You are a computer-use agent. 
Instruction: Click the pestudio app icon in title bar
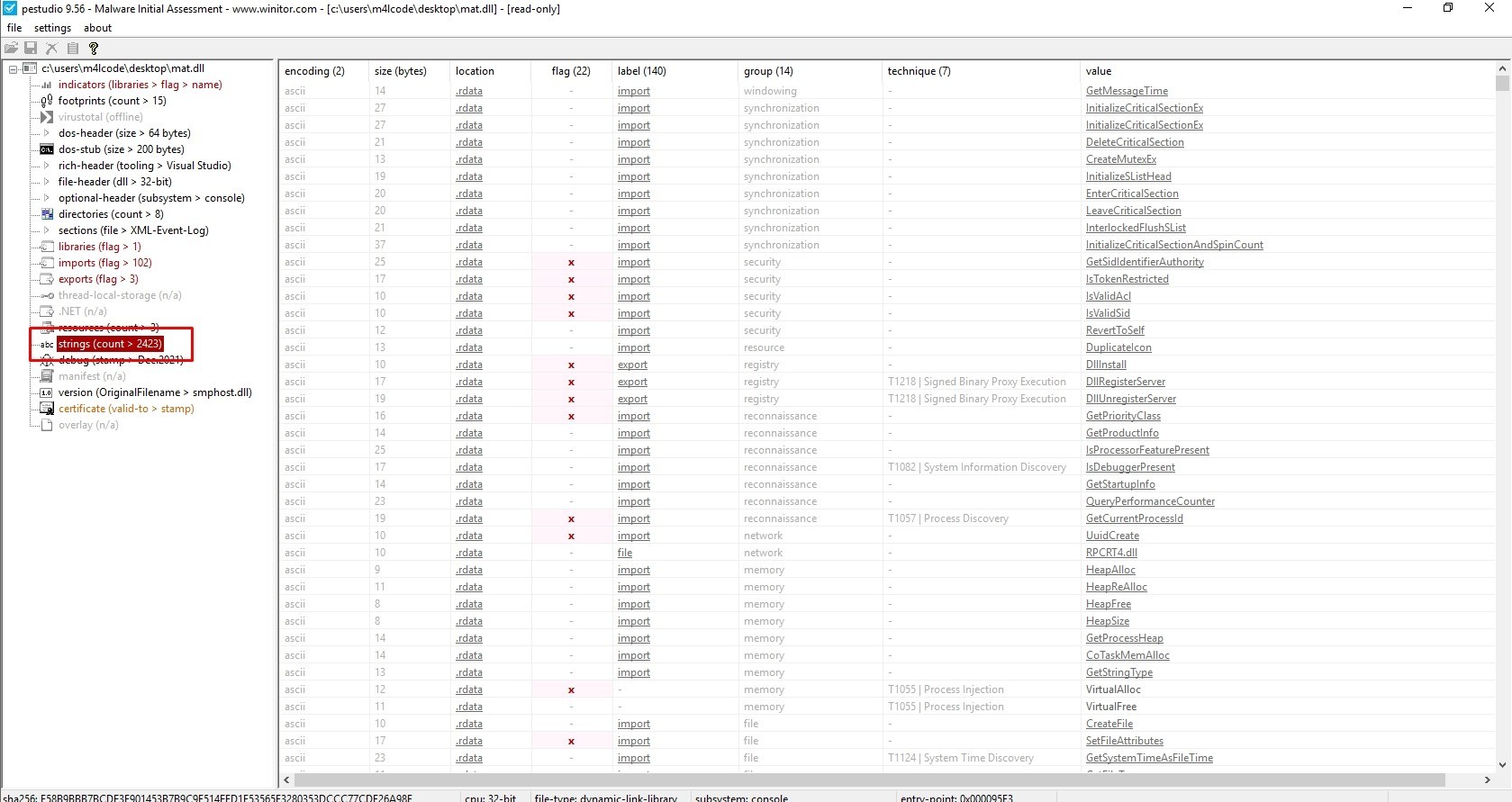point(10,8)
